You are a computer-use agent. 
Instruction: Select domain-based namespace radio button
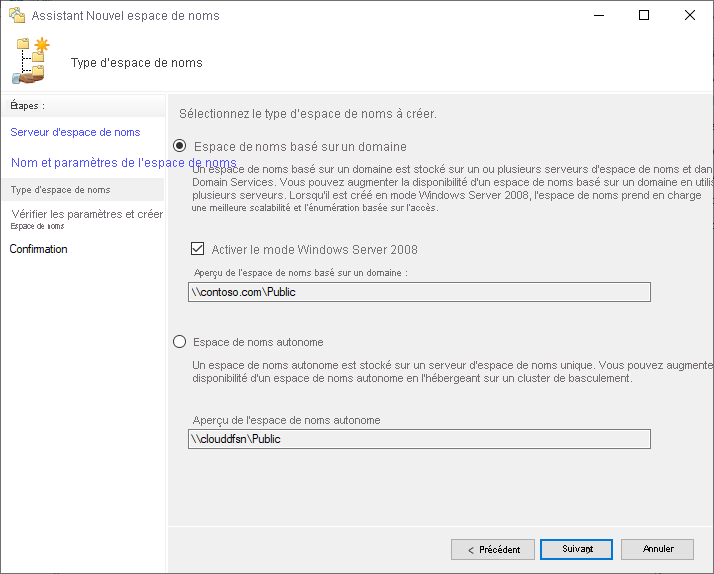[x=180, y=146]
